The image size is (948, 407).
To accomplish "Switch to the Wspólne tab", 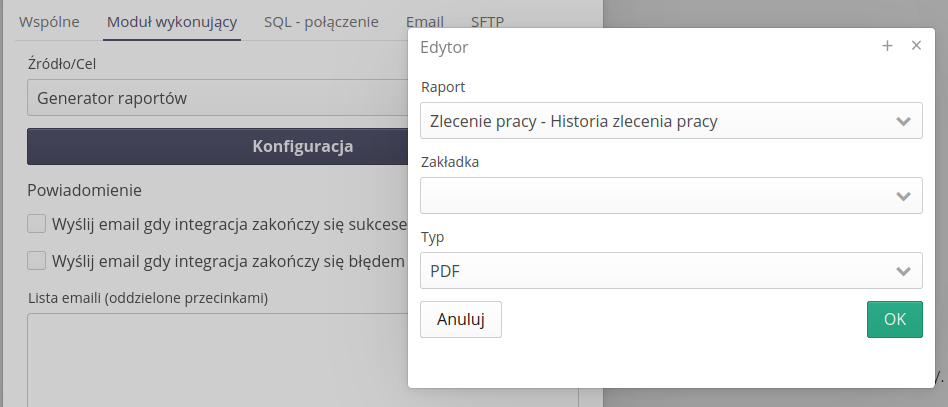I will pos(49,22).
